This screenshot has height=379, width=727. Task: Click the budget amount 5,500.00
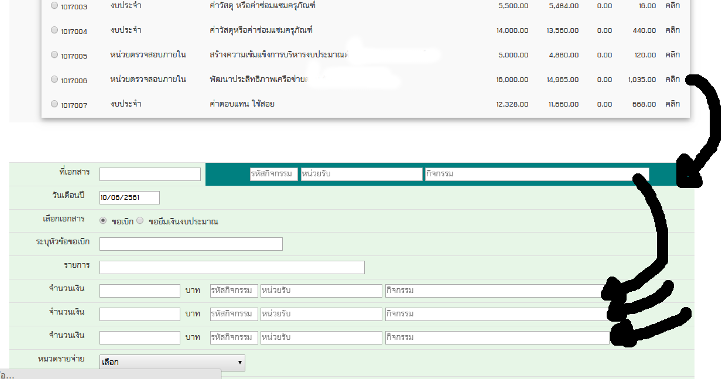coord(513,6)
